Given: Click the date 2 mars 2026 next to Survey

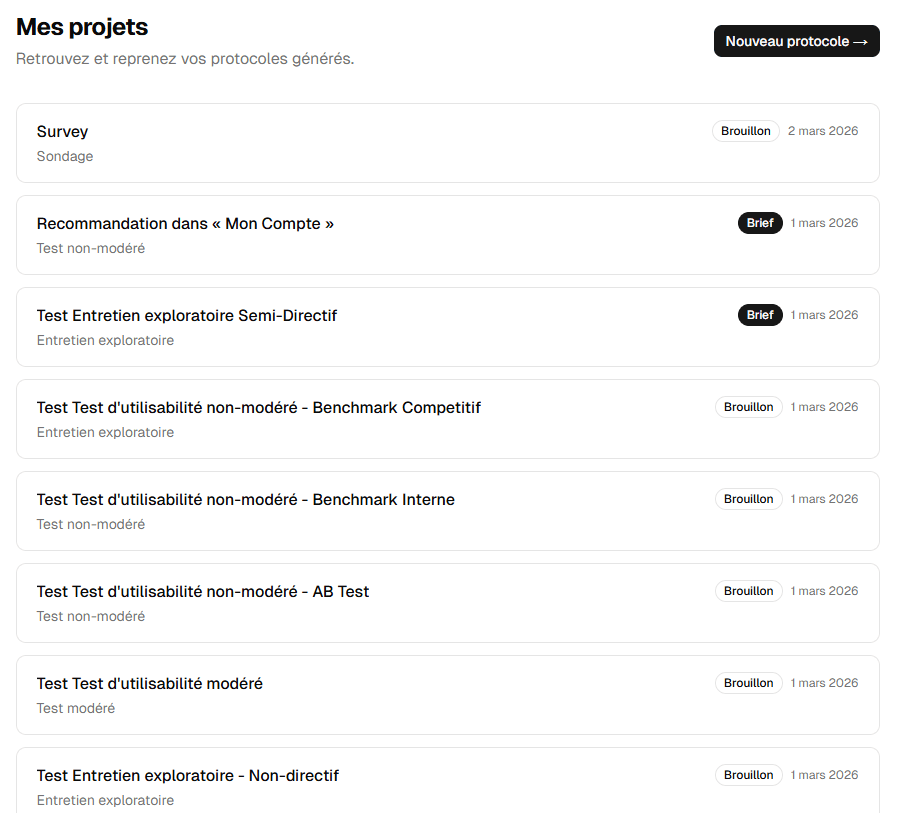Looking at the screenshot, I should click(822, 130).
